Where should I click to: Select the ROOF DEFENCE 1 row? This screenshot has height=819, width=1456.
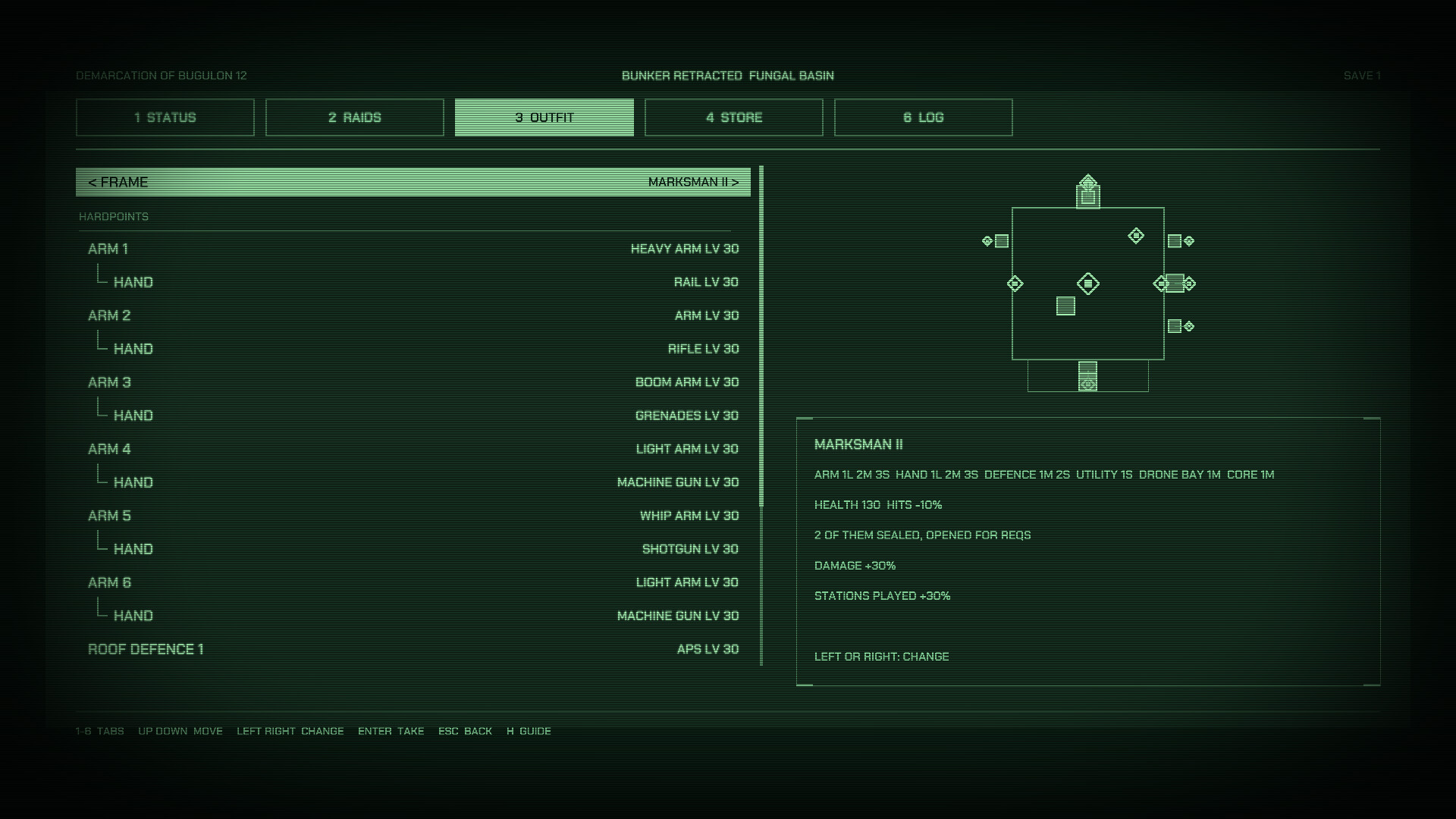[413, 649]
